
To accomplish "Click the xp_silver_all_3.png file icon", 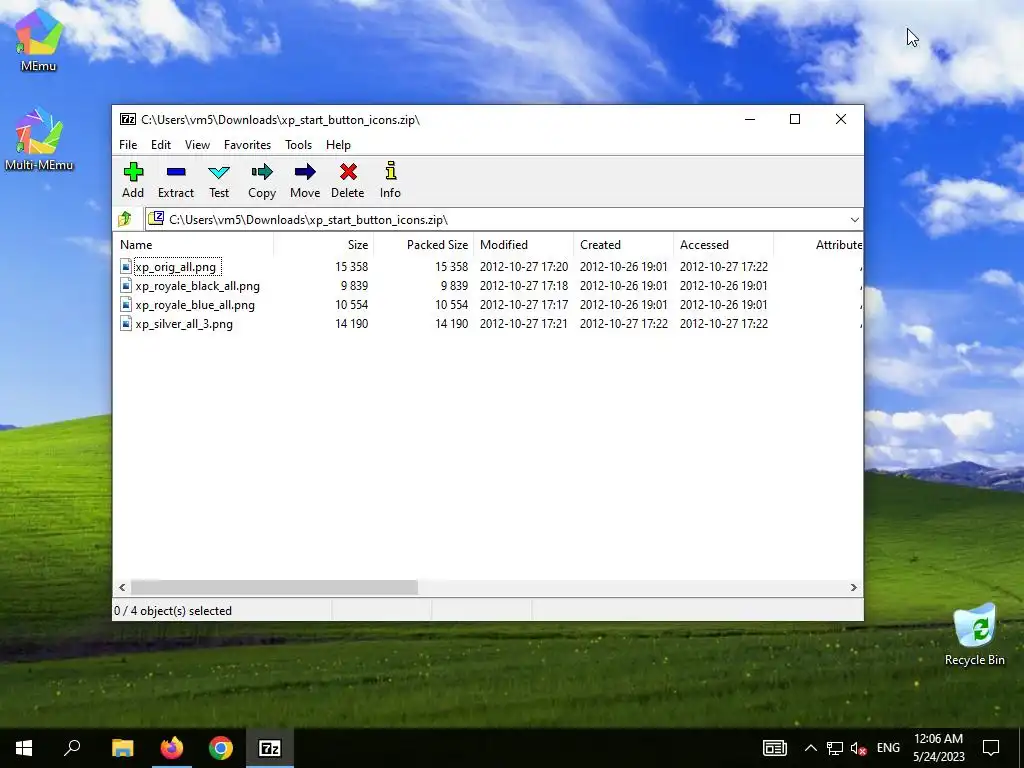I will (126, 323).
